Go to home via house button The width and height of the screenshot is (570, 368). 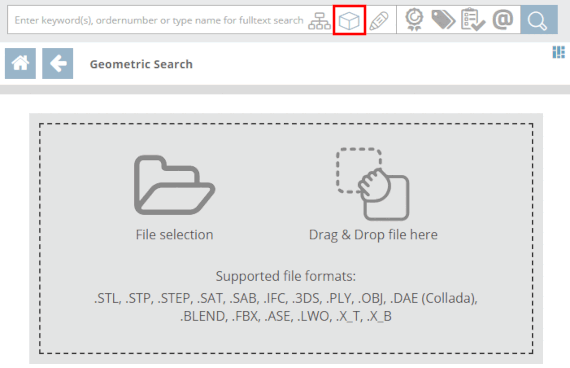click(x=20, y=63)
